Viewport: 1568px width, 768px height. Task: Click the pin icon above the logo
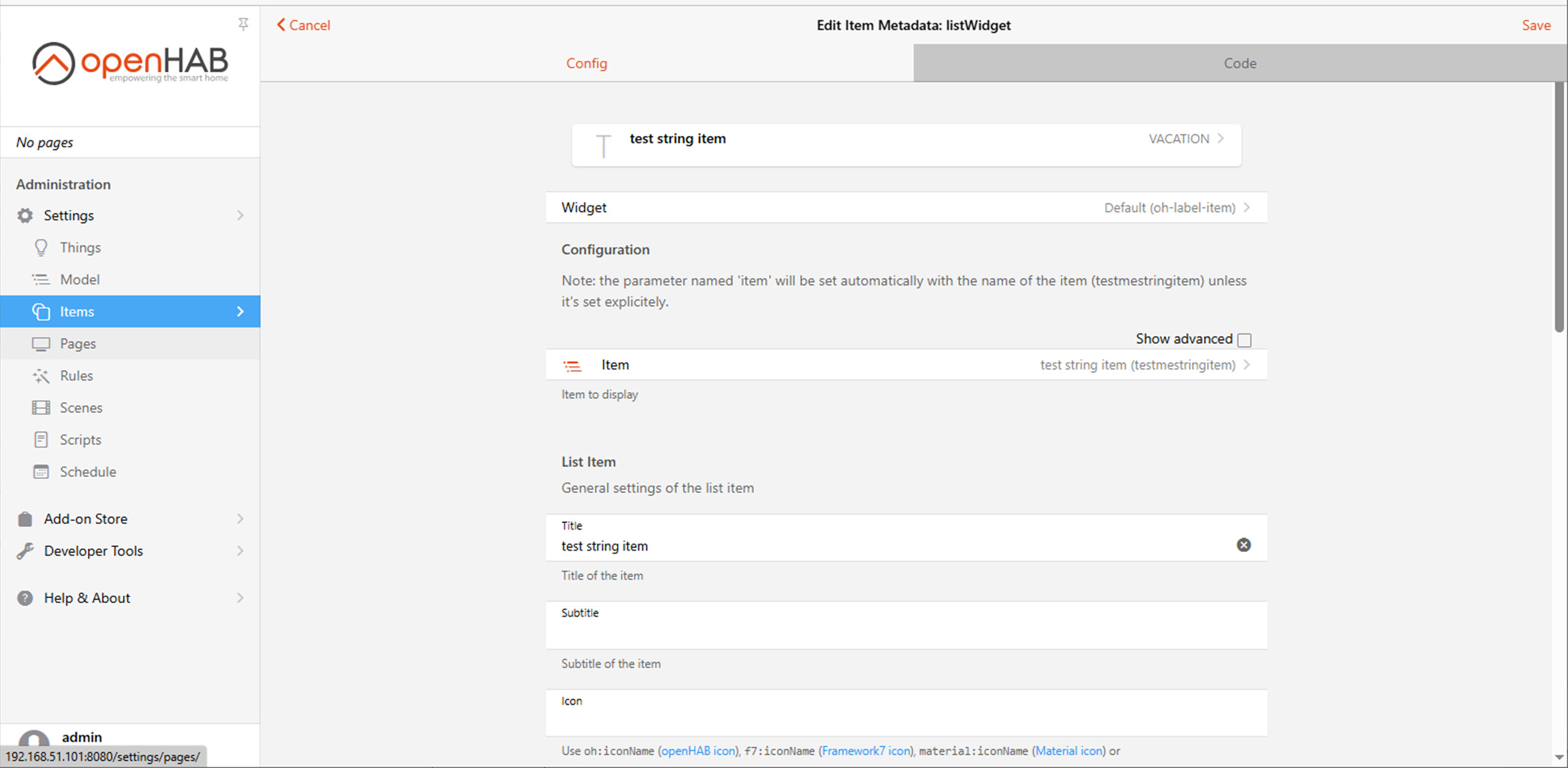click(244, 23)
